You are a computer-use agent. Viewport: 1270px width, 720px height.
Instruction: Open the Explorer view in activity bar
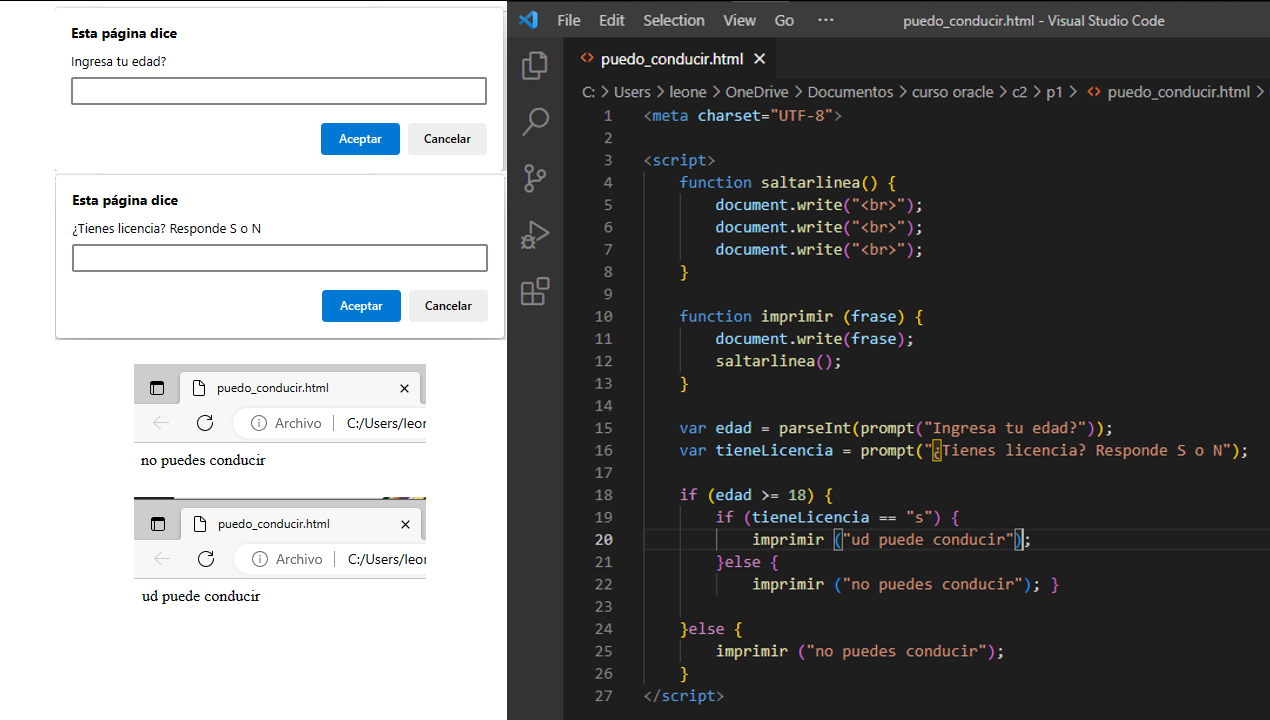pyautogui.click(x=535, y=65)
